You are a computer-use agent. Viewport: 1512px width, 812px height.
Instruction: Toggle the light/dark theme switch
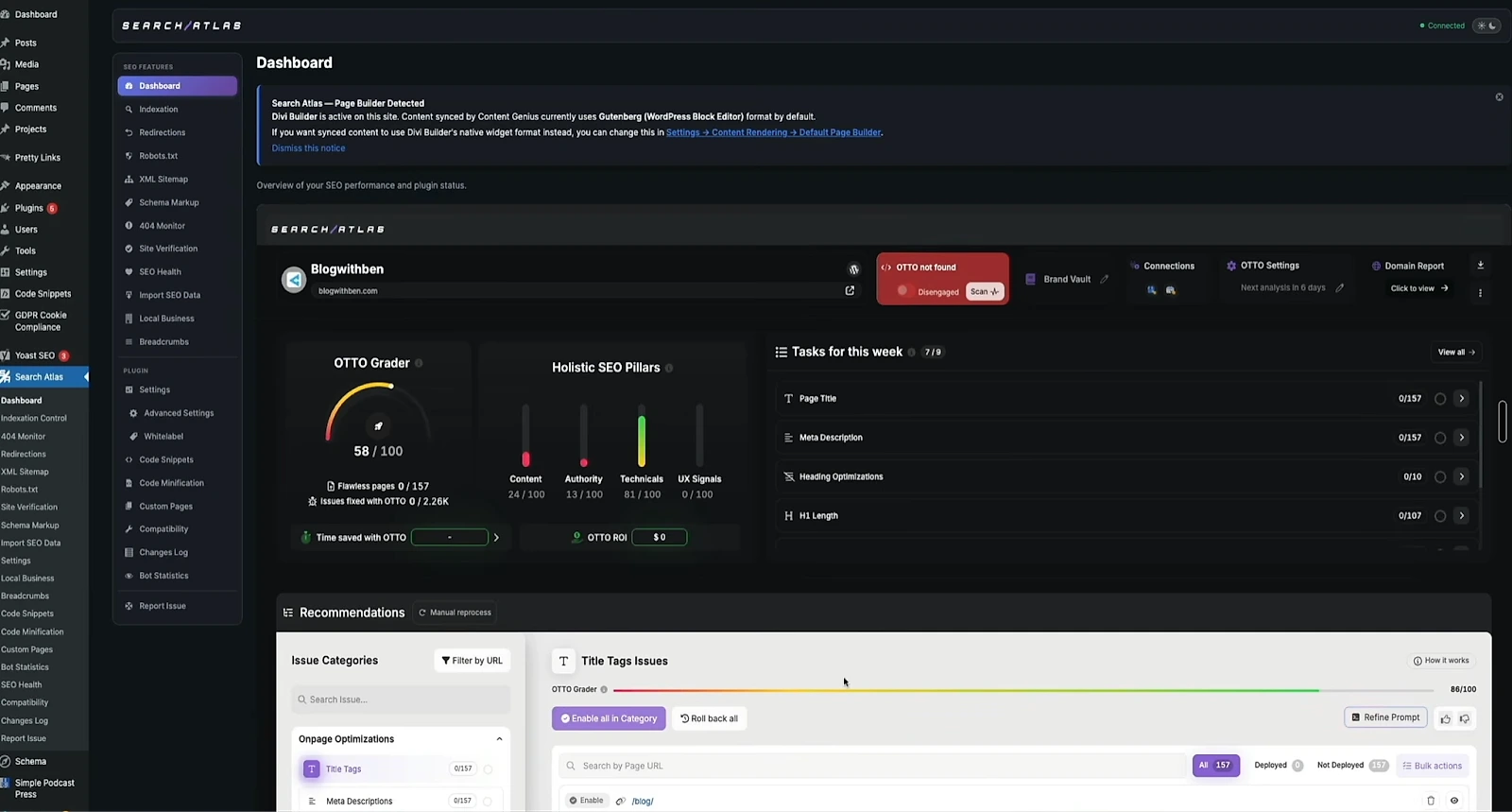(x=1487, y=26)
